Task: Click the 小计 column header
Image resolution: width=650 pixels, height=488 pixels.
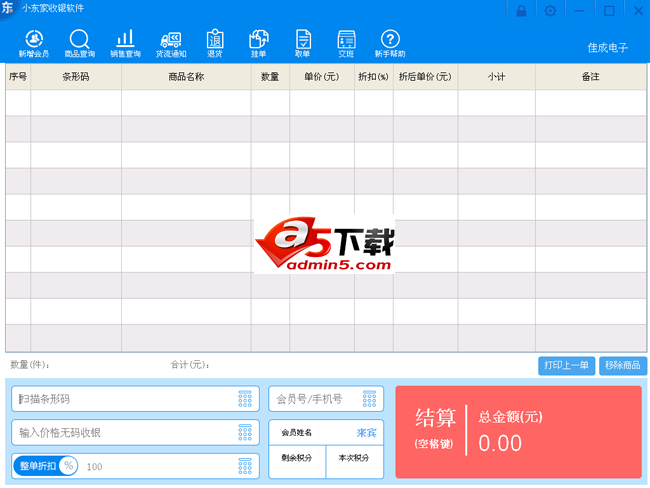Action: 497,77
